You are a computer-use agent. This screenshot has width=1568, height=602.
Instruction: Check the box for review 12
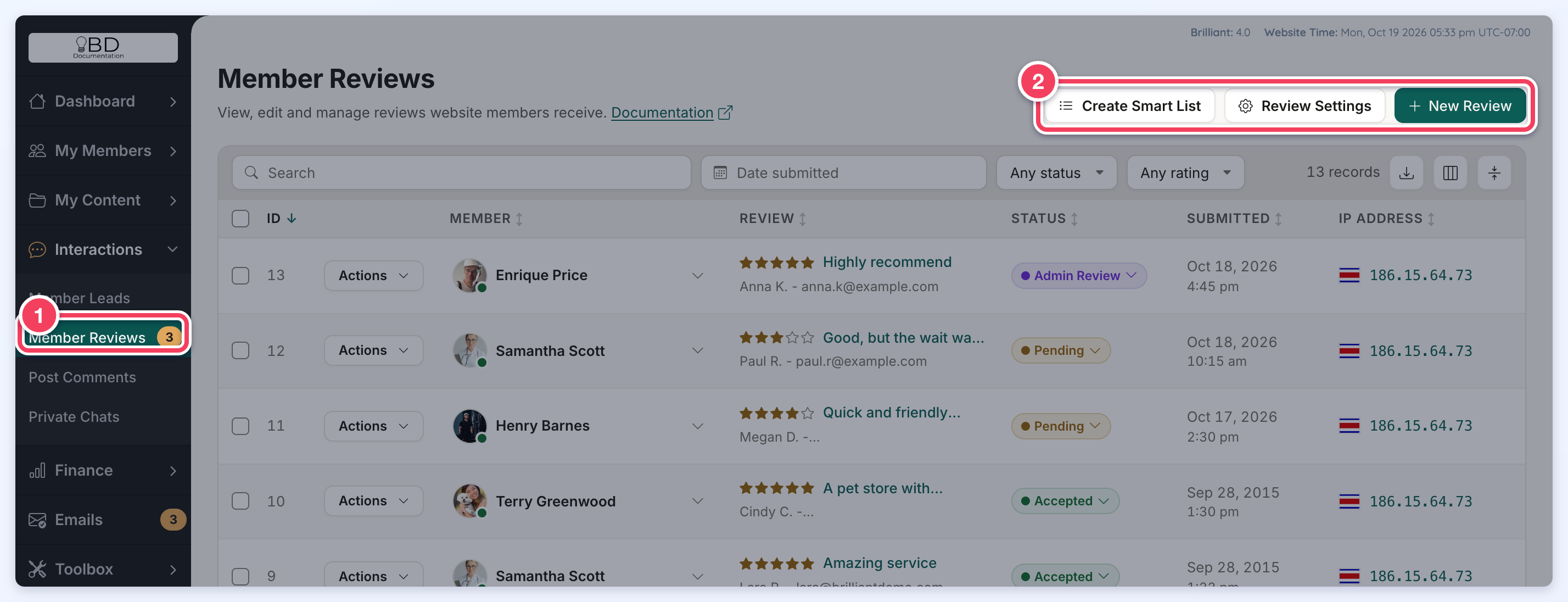point(240,350)
